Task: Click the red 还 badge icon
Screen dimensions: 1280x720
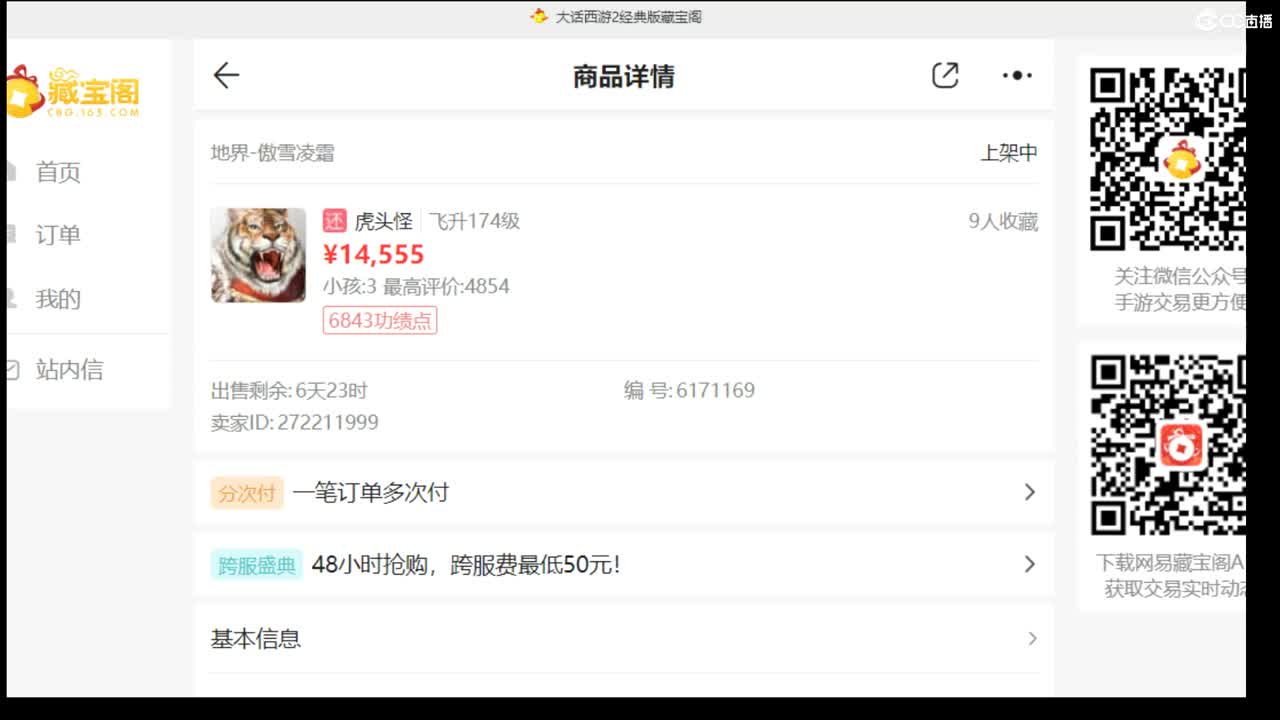Action: click(334, 221)
